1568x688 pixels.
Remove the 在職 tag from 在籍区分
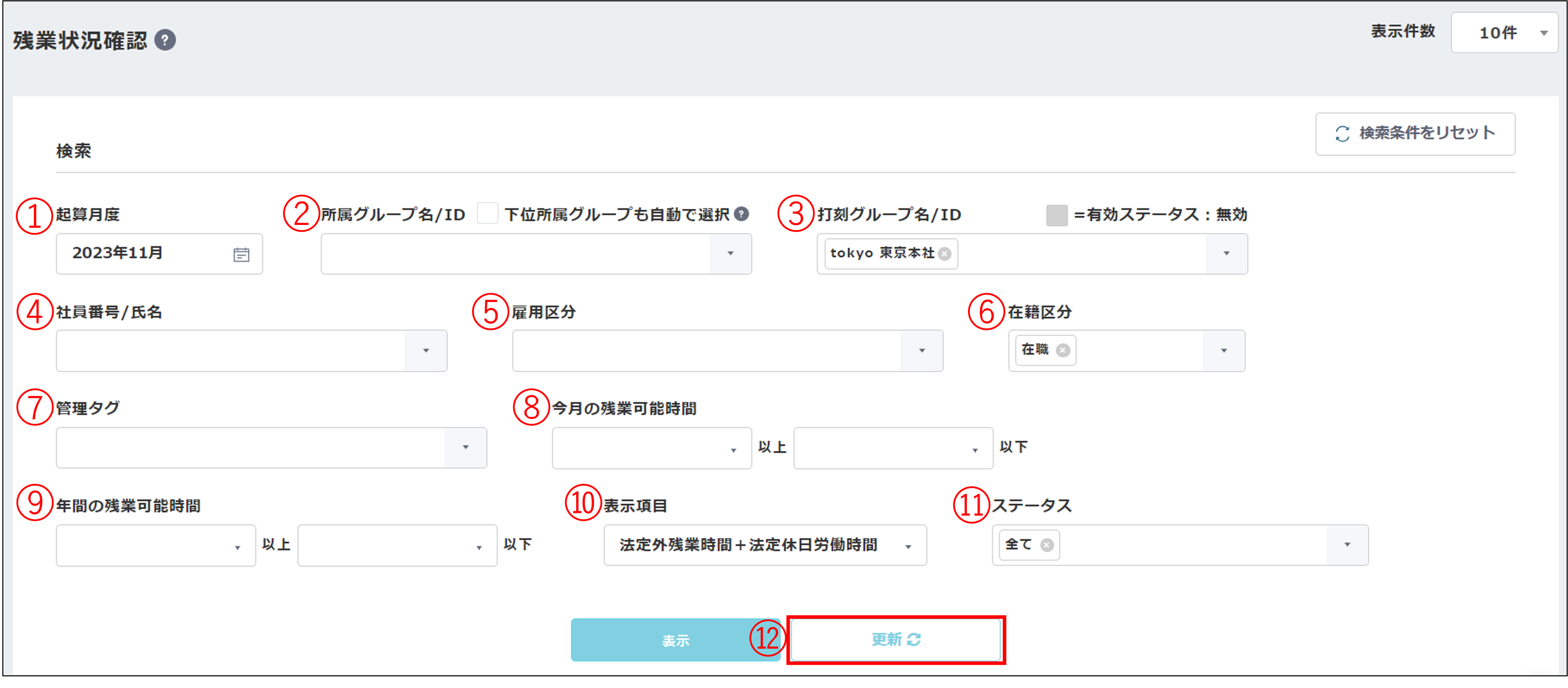1062,350
